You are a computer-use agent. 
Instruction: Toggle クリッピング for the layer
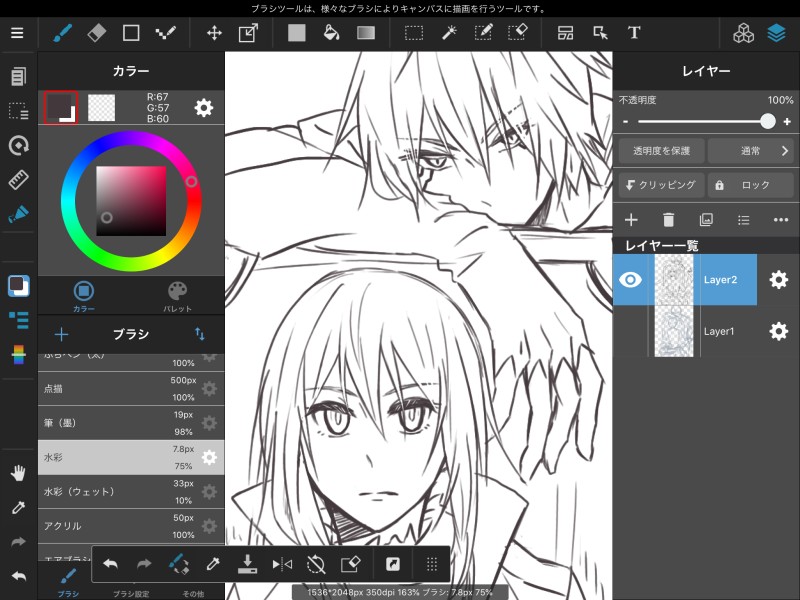(661, 185)
